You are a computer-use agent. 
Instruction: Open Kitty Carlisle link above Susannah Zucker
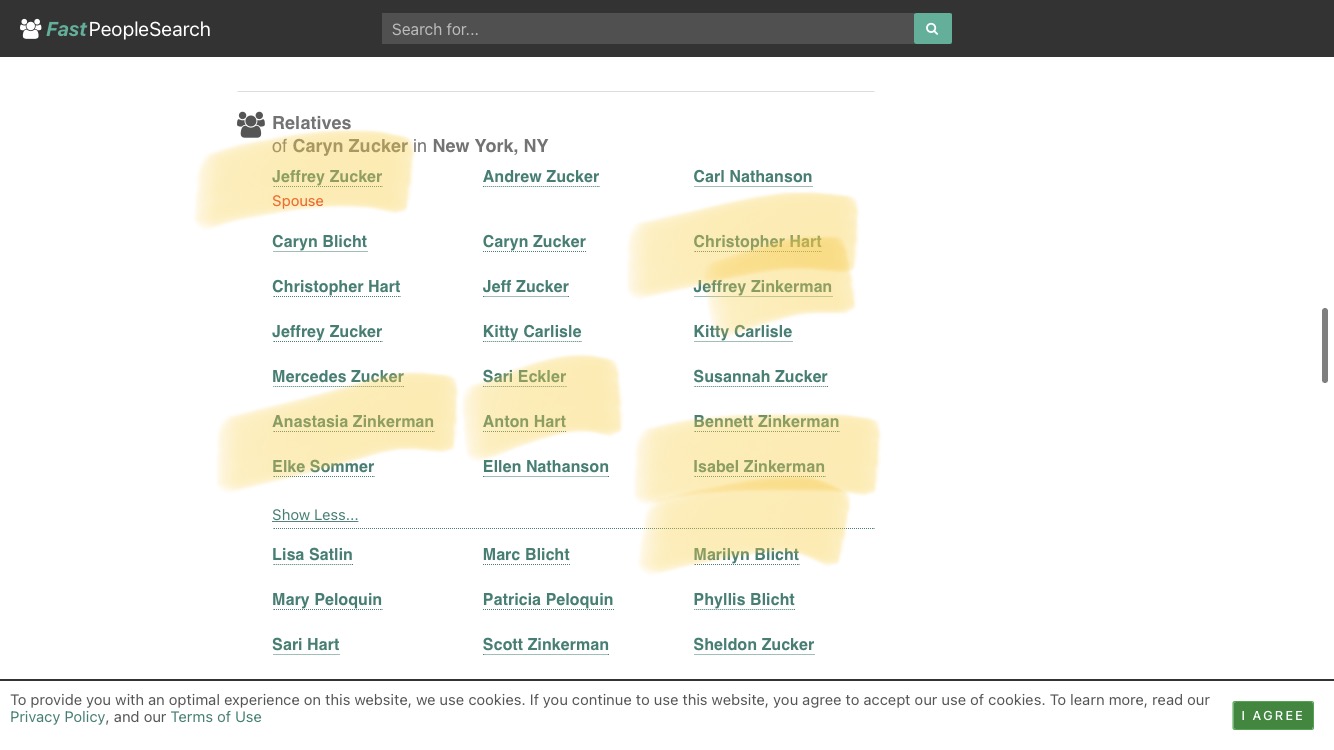(x=742, y=332)
